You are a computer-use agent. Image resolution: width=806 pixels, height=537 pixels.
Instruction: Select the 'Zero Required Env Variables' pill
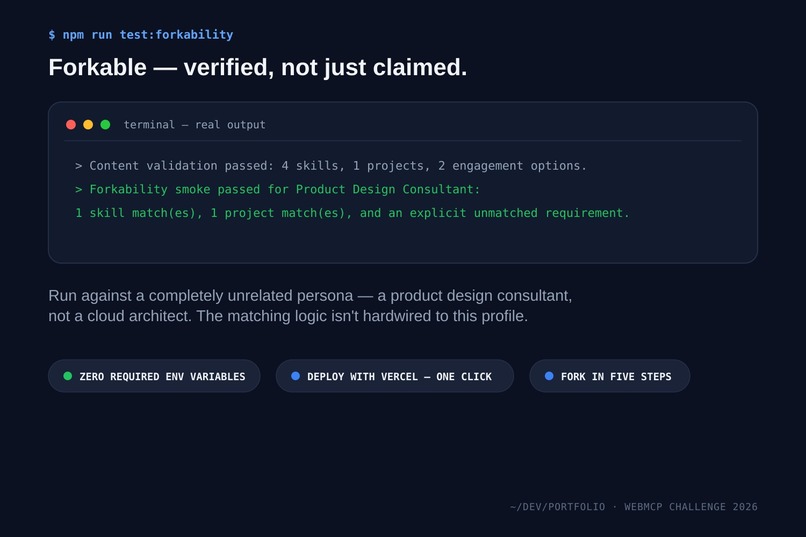pos(154,376)
